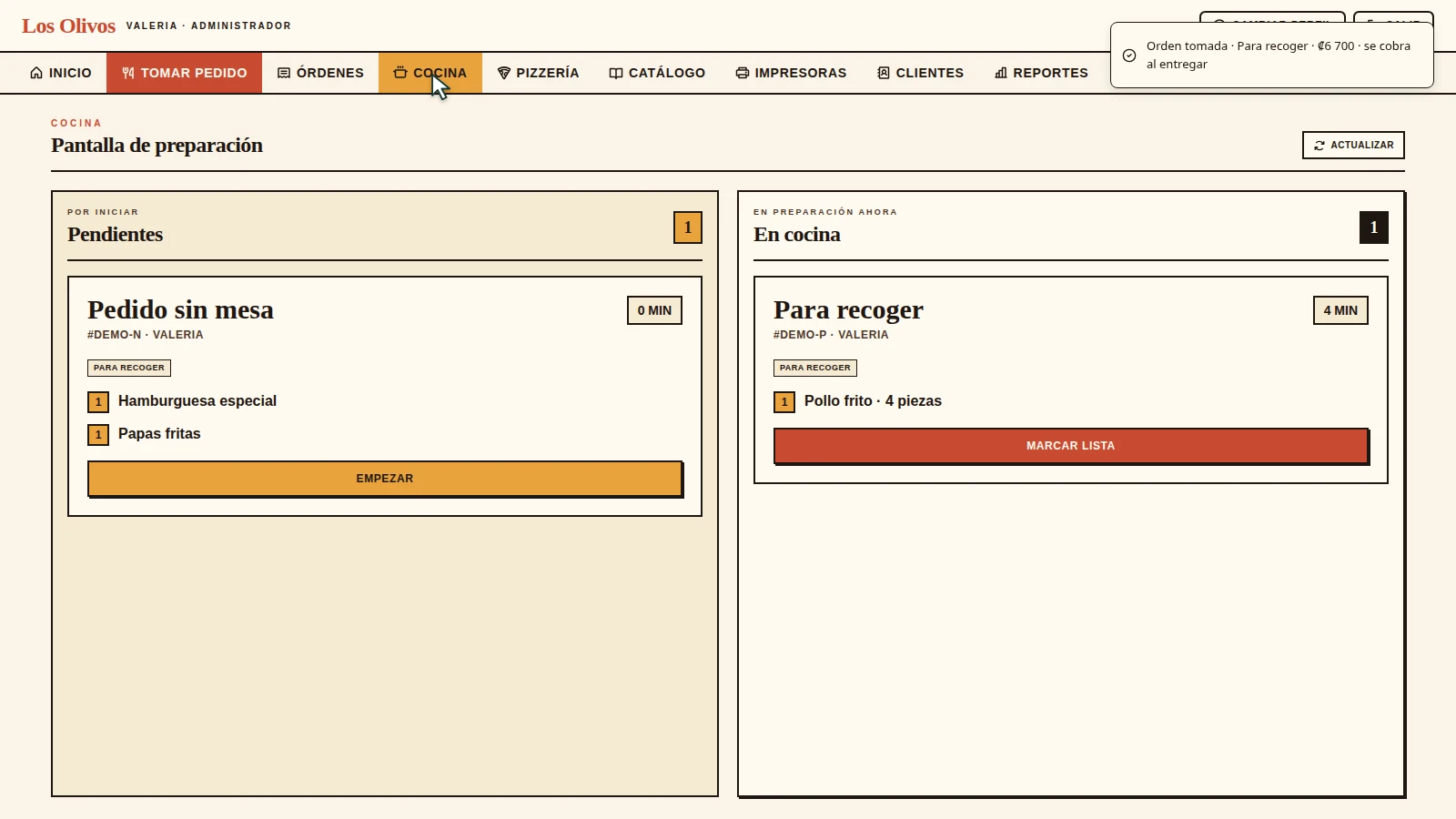
Task: Open the Inicio home icon
Action: coord(36,73)
